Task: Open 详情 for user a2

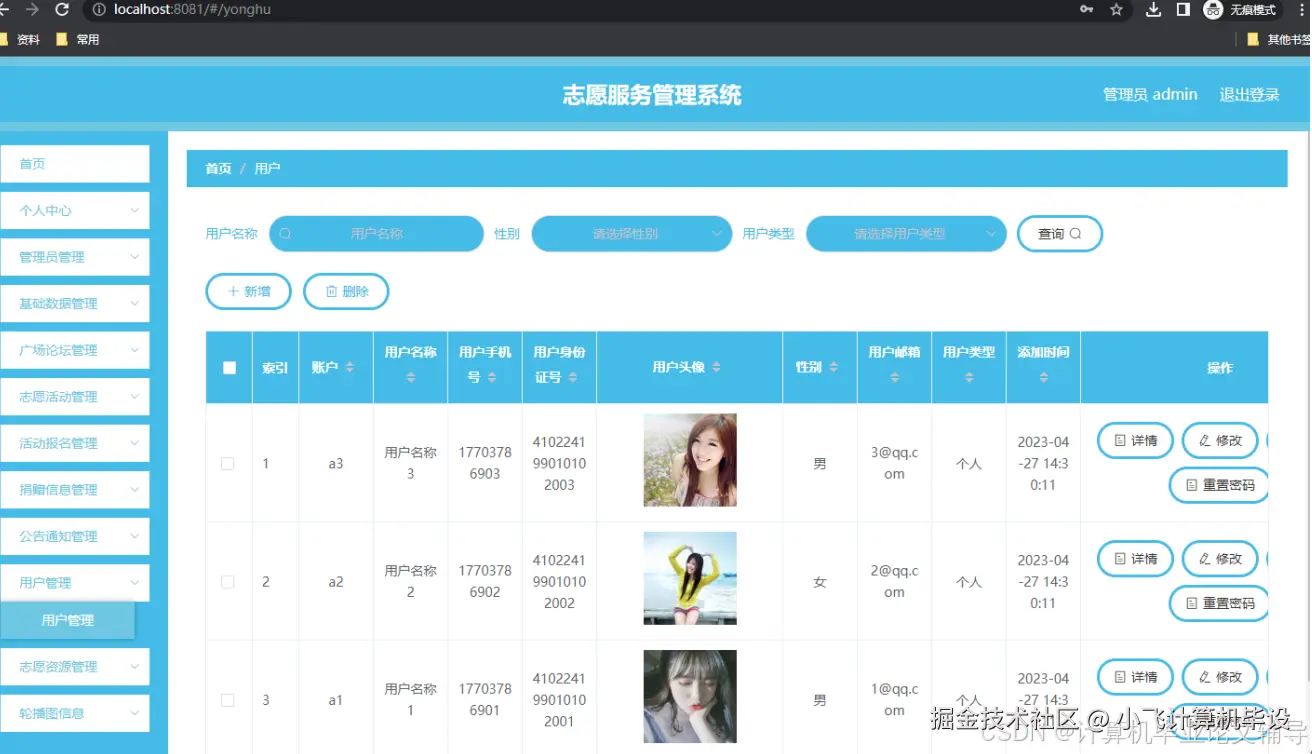Action: click(x=1135, y=559)
